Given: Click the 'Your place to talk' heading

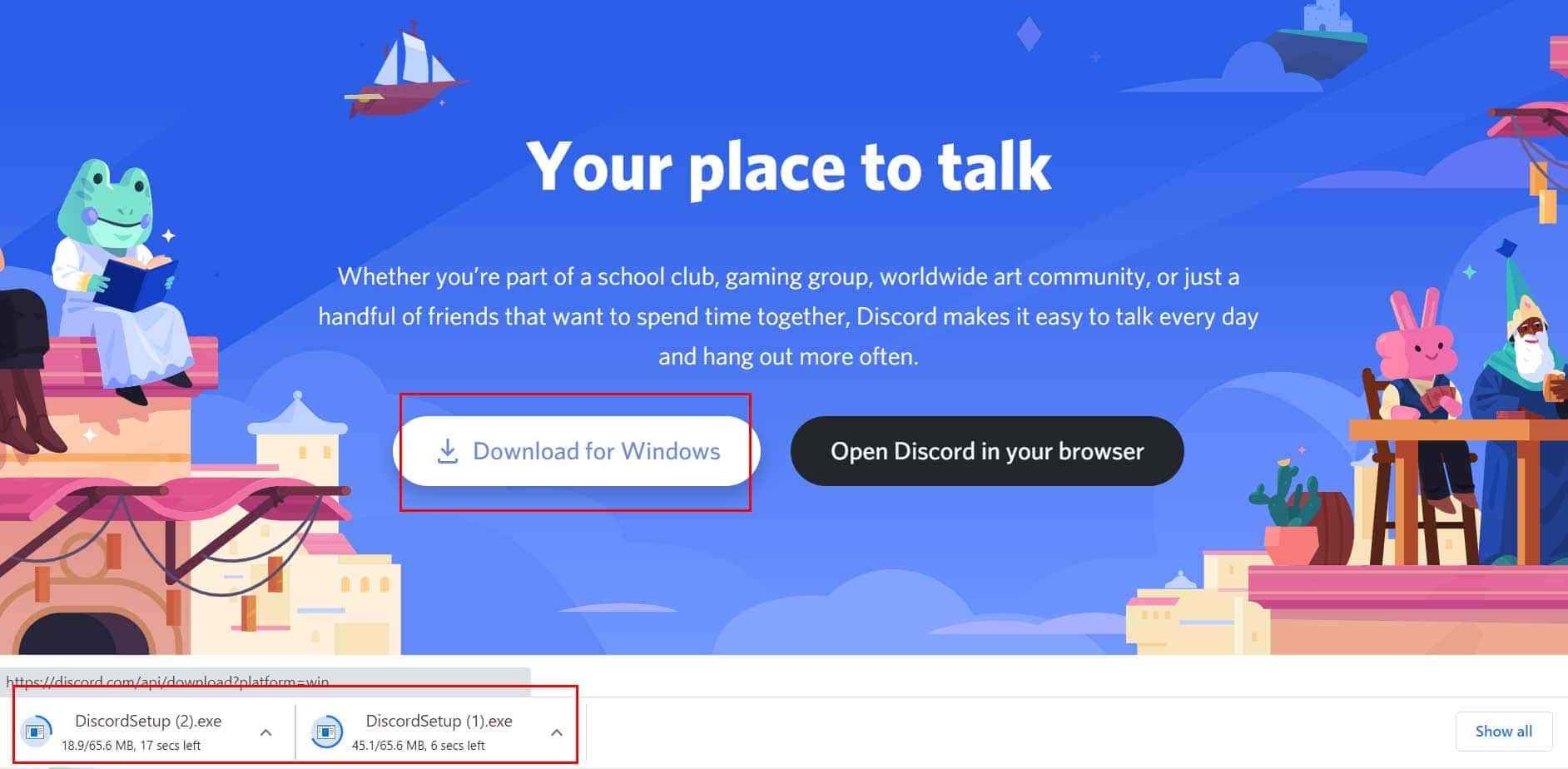Looking at the screenshot, I should (x=788, y=166).
